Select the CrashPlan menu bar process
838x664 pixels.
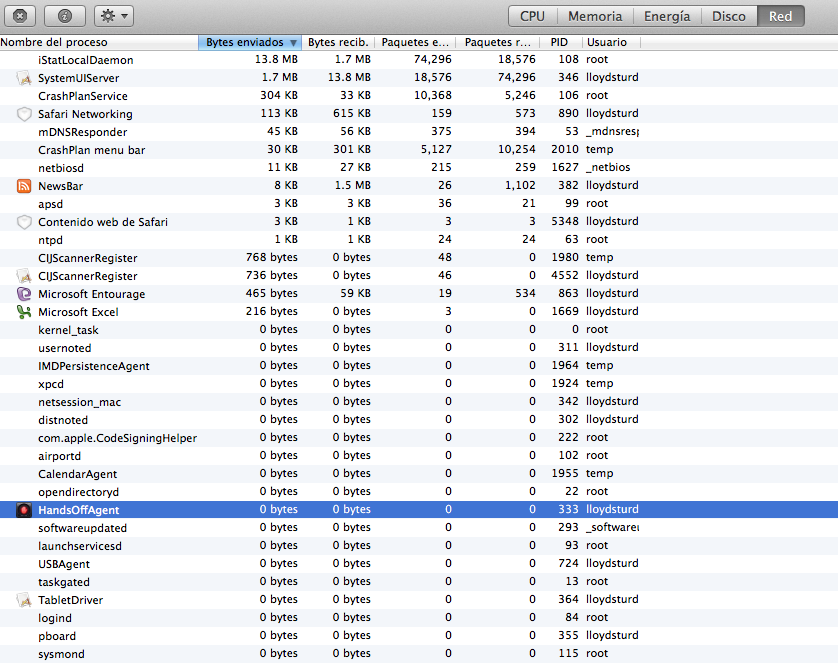(x=419, y=150)
